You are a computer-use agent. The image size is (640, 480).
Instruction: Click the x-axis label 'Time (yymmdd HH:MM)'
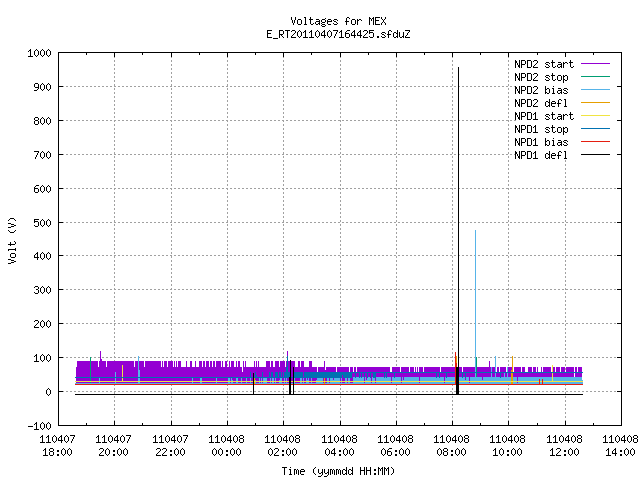(338, 471)
